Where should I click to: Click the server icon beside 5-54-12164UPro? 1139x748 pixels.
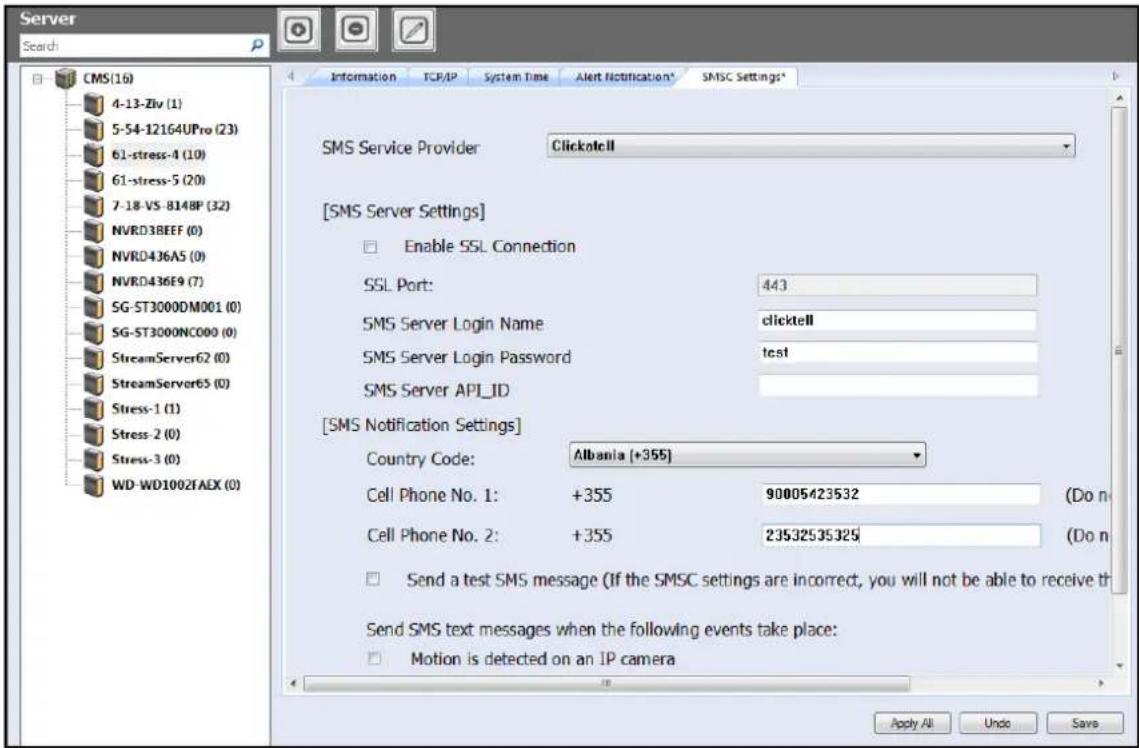[x=94, y=129]
